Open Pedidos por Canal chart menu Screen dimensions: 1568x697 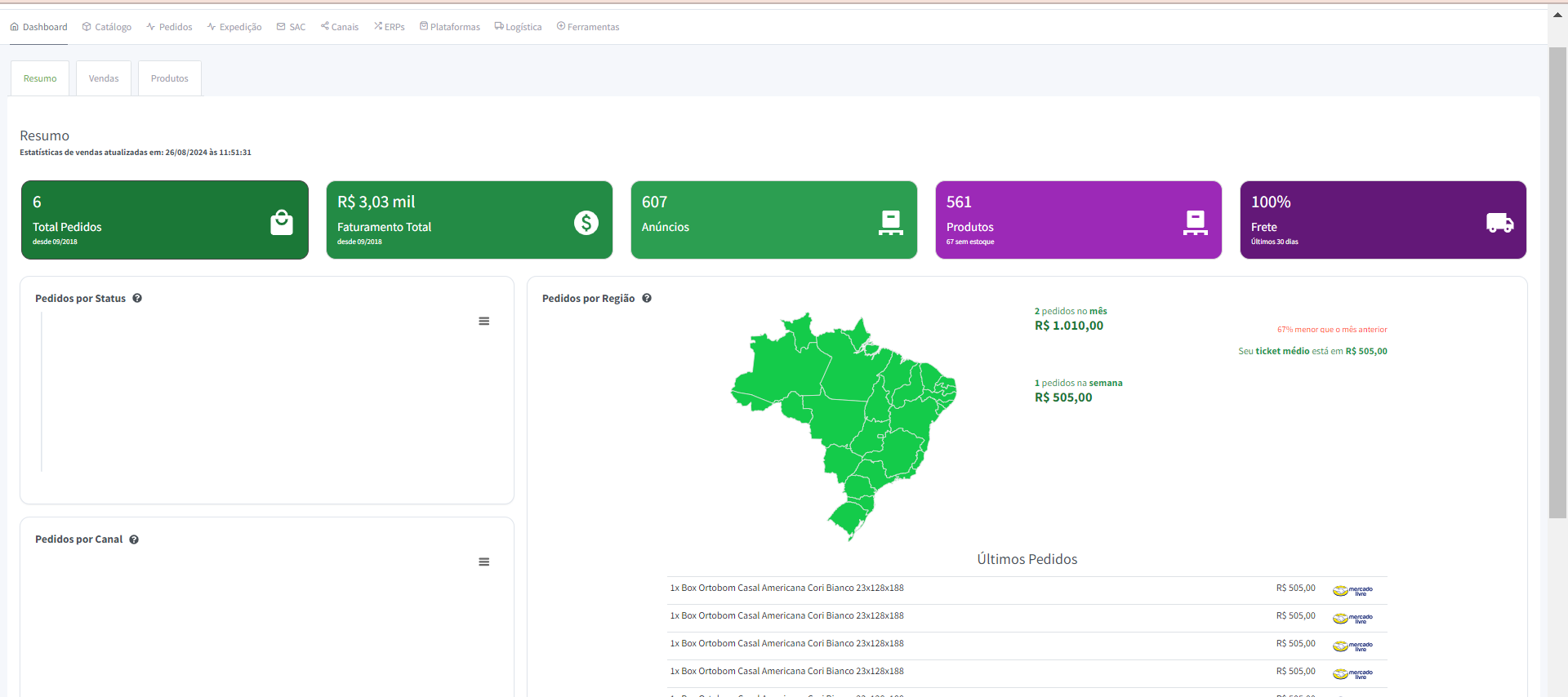click(484, 562)
